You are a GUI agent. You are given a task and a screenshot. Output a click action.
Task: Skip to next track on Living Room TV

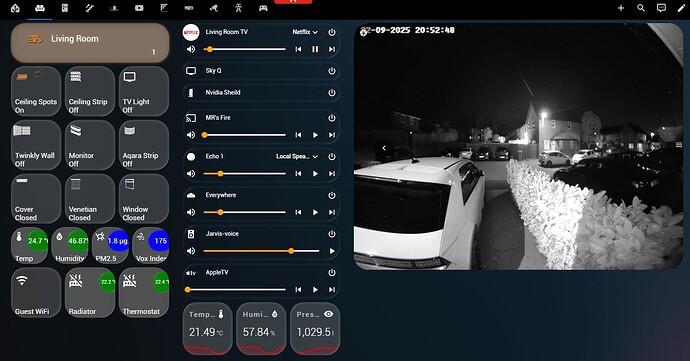[x=332, y=49]
